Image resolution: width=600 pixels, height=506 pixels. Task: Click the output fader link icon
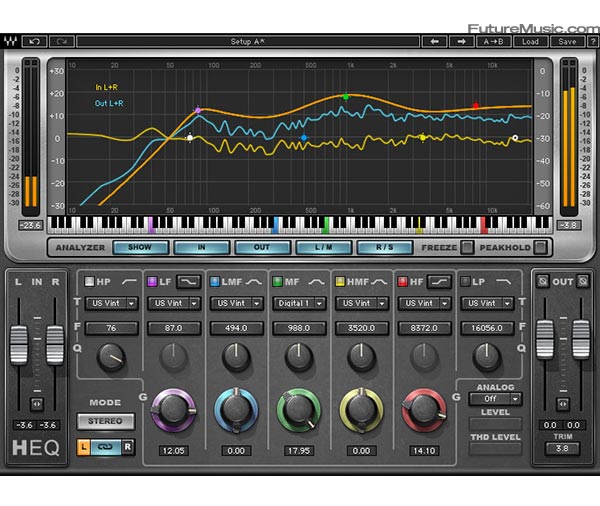click(563, 404)
